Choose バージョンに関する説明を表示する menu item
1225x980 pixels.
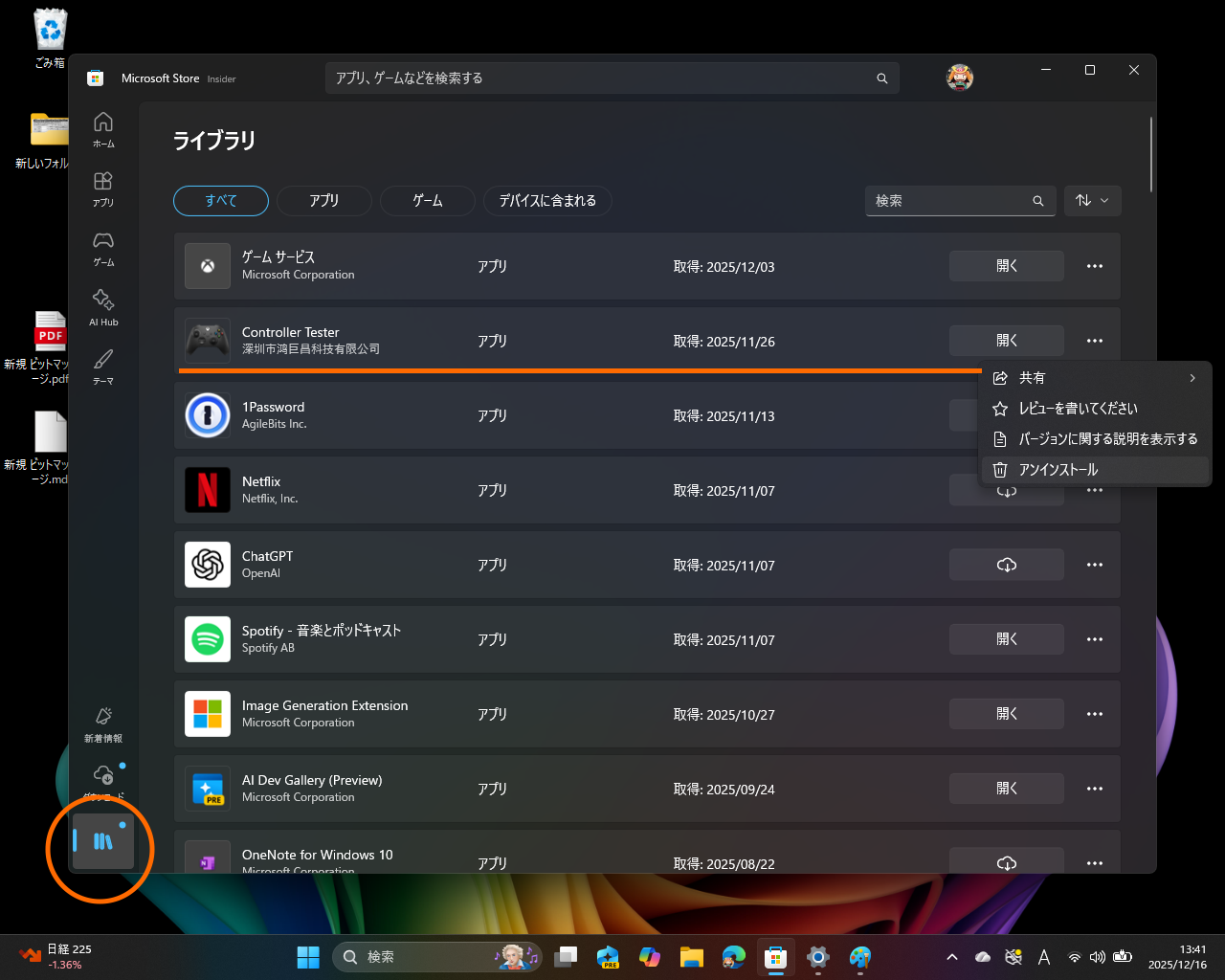[x=1096, y=439]
